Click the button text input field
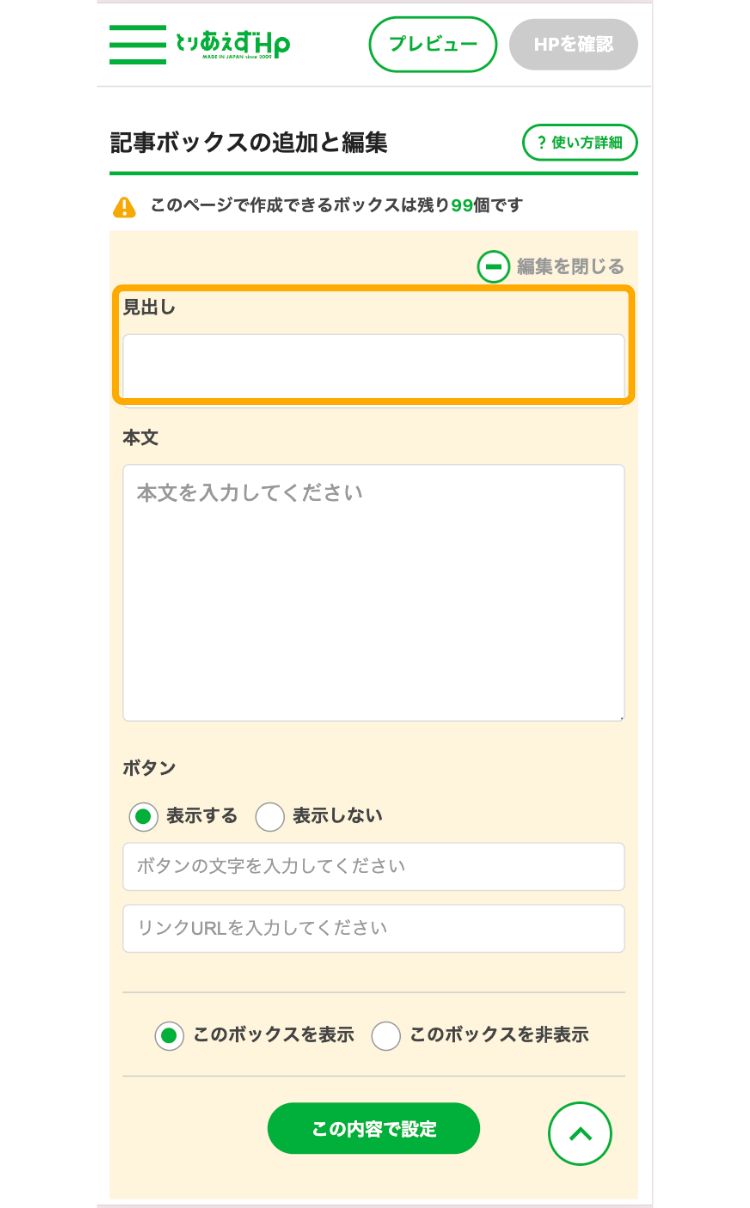 [x=374, y=866]
